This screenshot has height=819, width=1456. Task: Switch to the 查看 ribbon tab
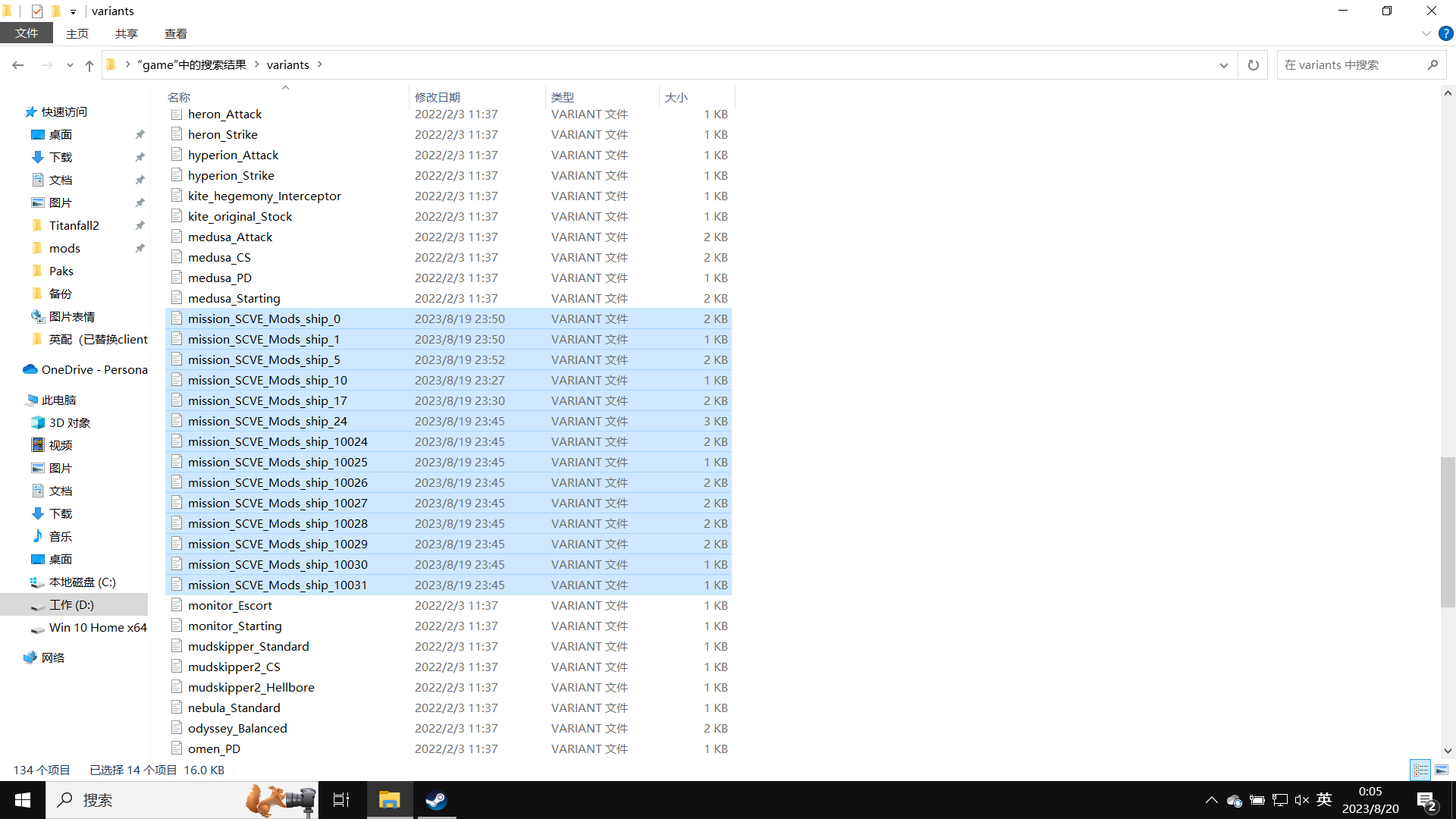click(x=175, y=33)
